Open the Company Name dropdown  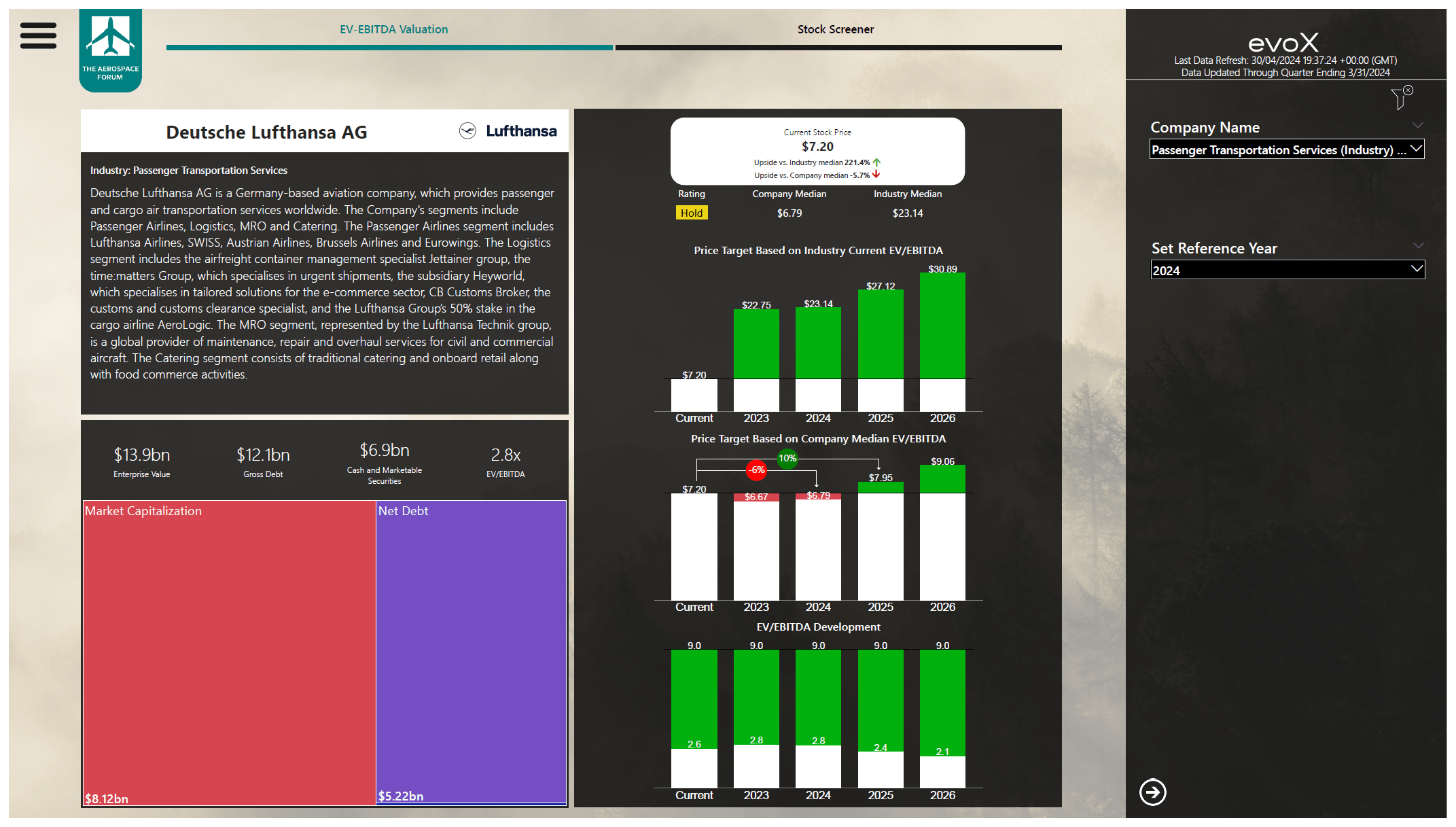(1286, 149)
